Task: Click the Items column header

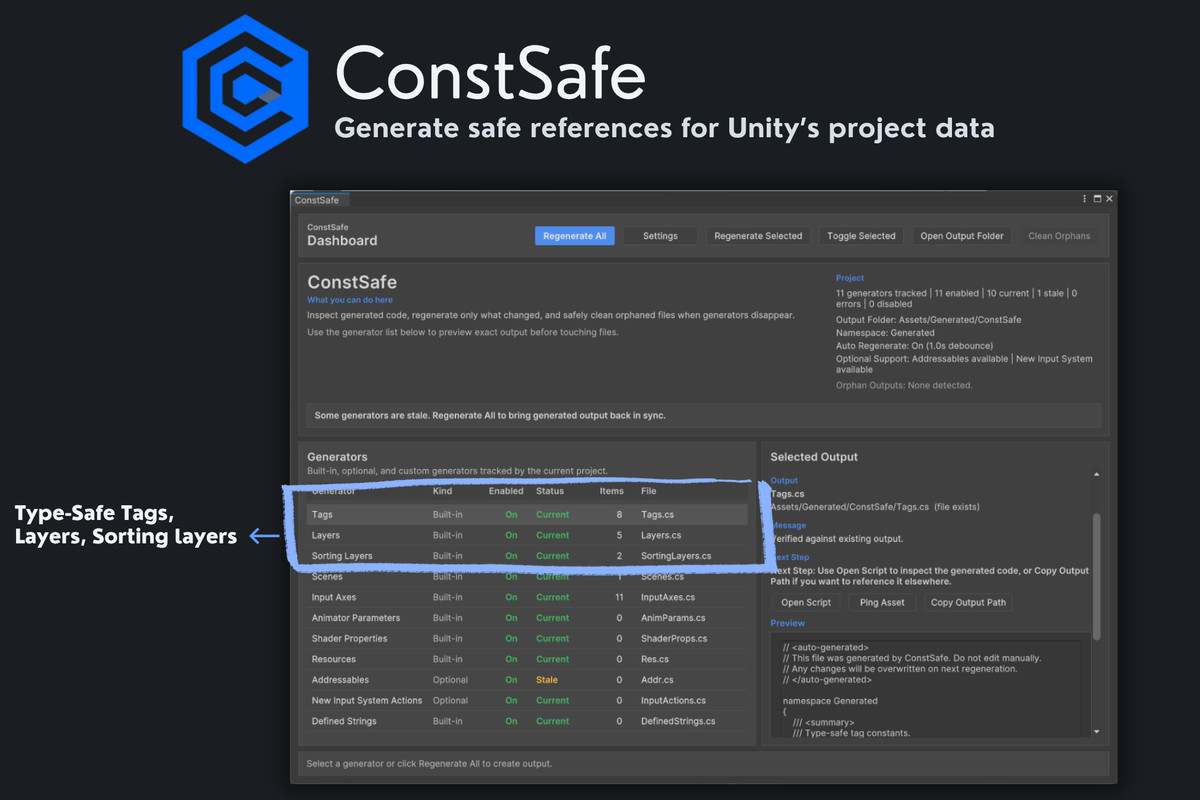Action: click(611, 491)
